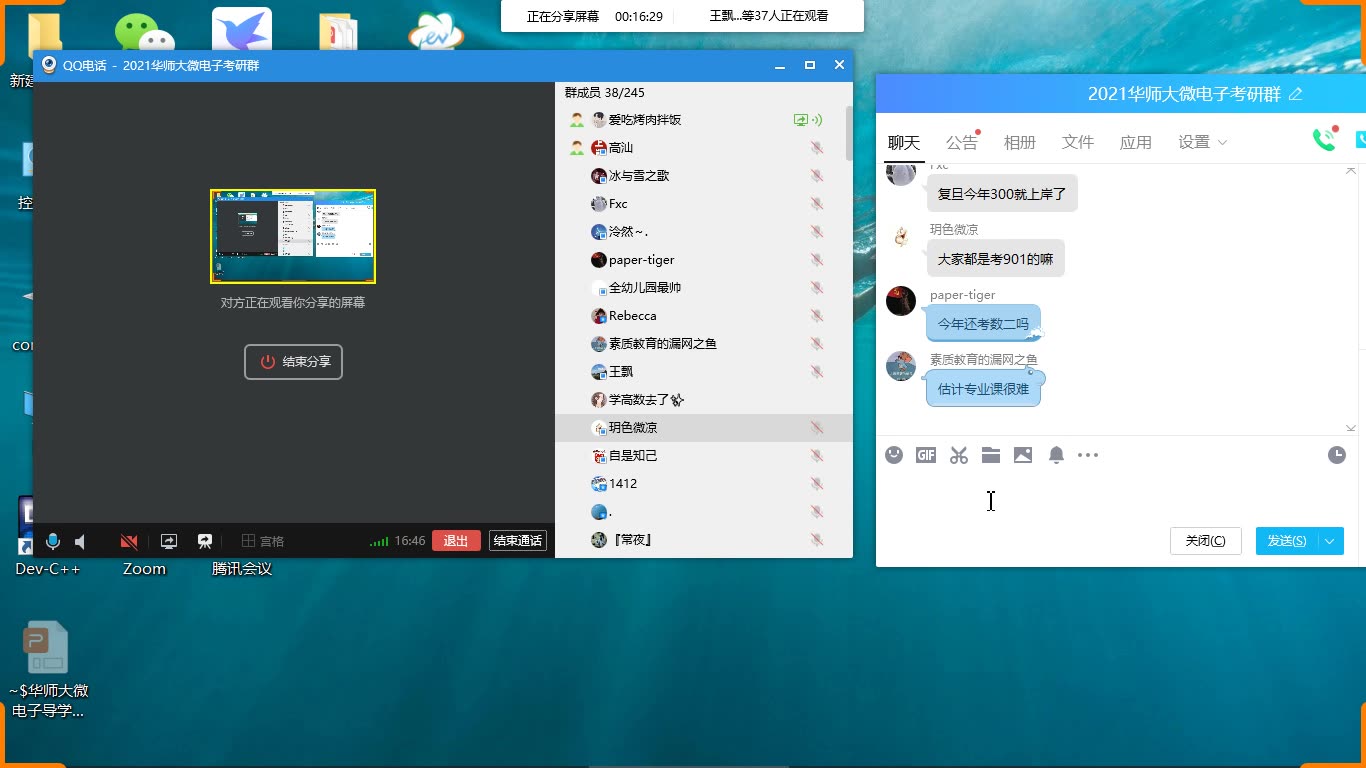This screenshot has width=1366, height=768.
Task: Click the send file folder icon in chat
Action: (x=991, y=455)
